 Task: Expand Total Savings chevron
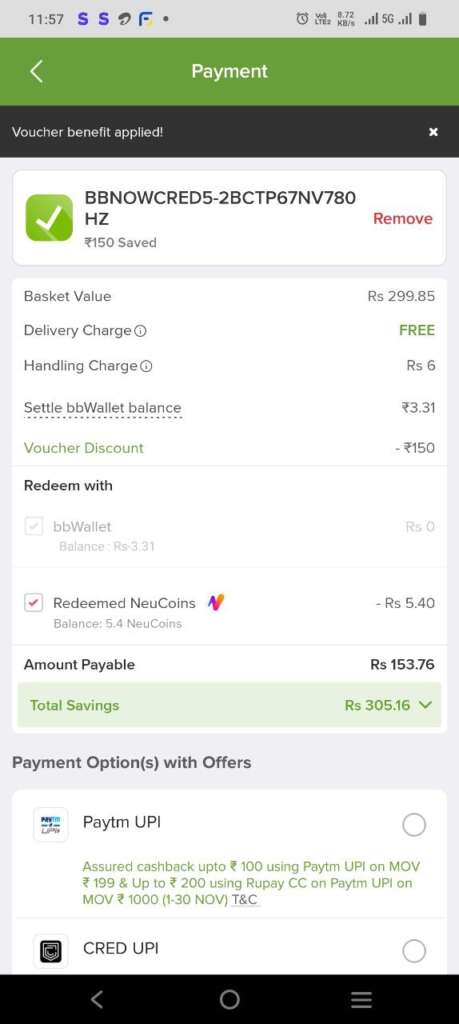pyautogui.click(x=425, y=705)
